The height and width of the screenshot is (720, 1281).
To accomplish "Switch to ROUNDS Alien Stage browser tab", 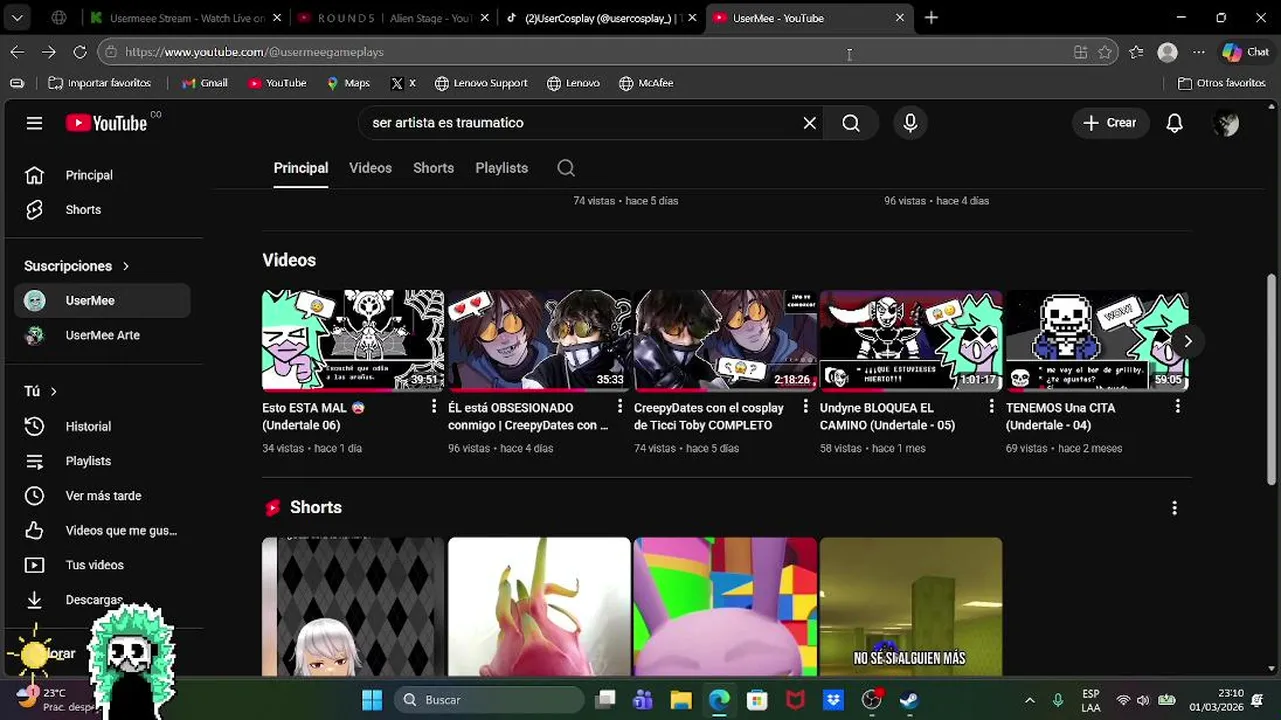I will (394, 18).
